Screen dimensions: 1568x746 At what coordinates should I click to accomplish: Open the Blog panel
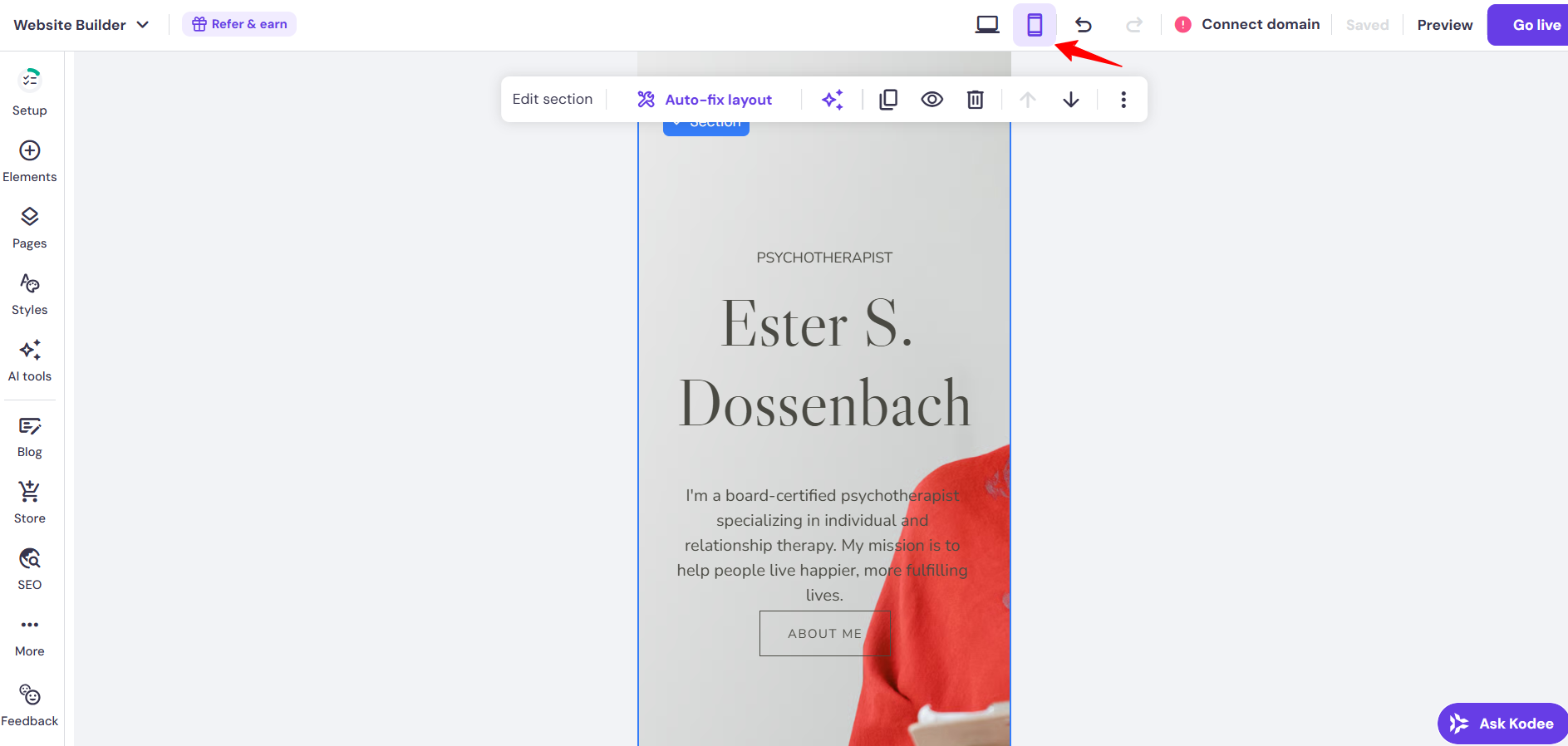30,437
